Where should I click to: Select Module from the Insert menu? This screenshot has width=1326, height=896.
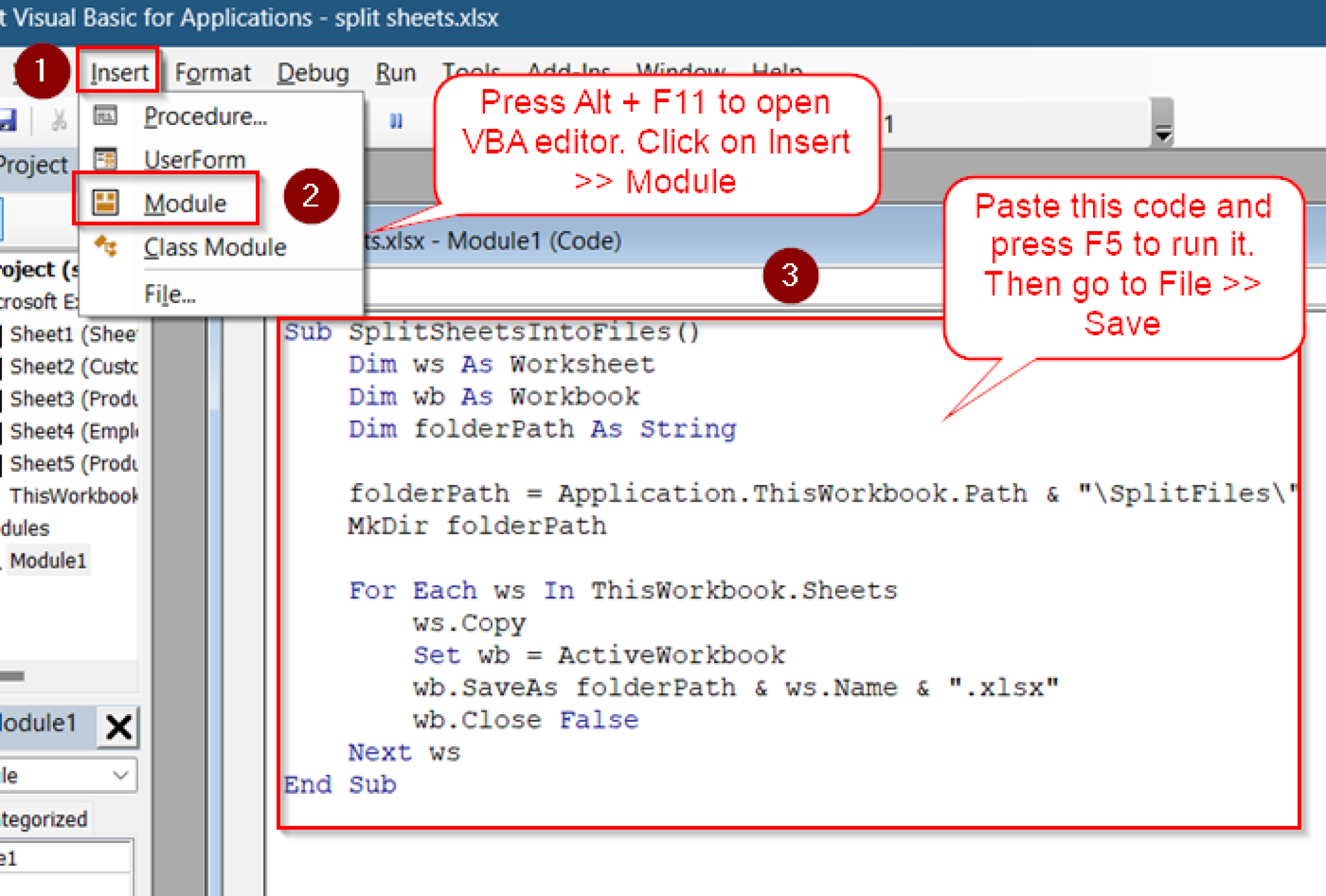(x=185, y=202)
